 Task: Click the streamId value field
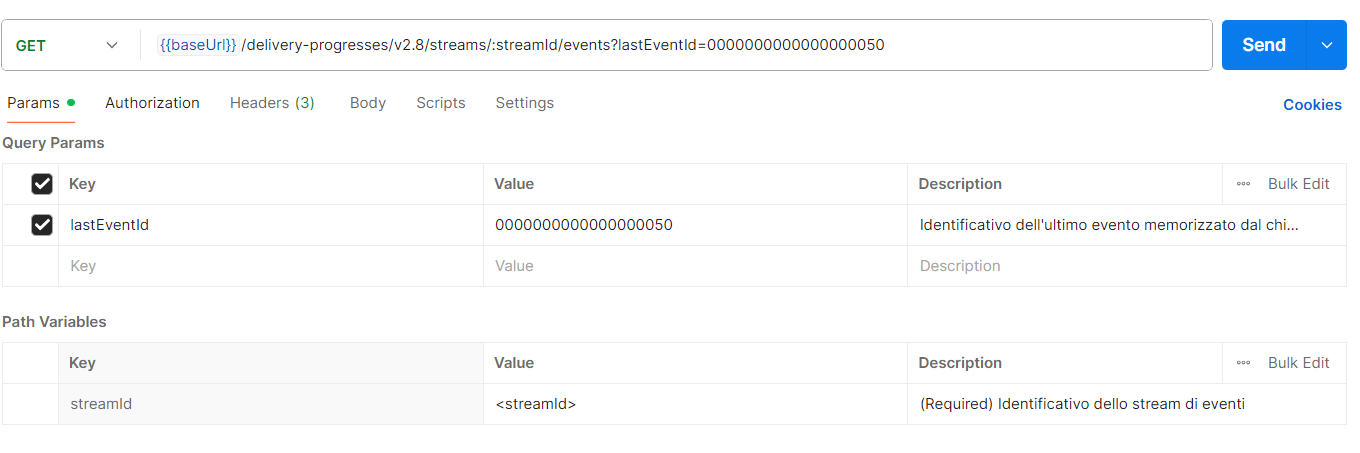(x=694, y=404)
